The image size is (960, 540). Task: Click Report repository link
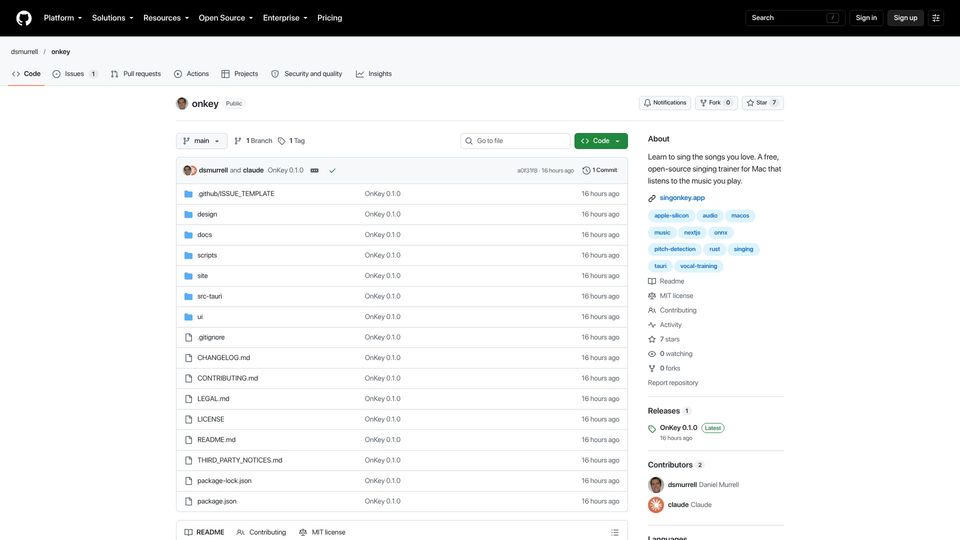pos(673,383)
